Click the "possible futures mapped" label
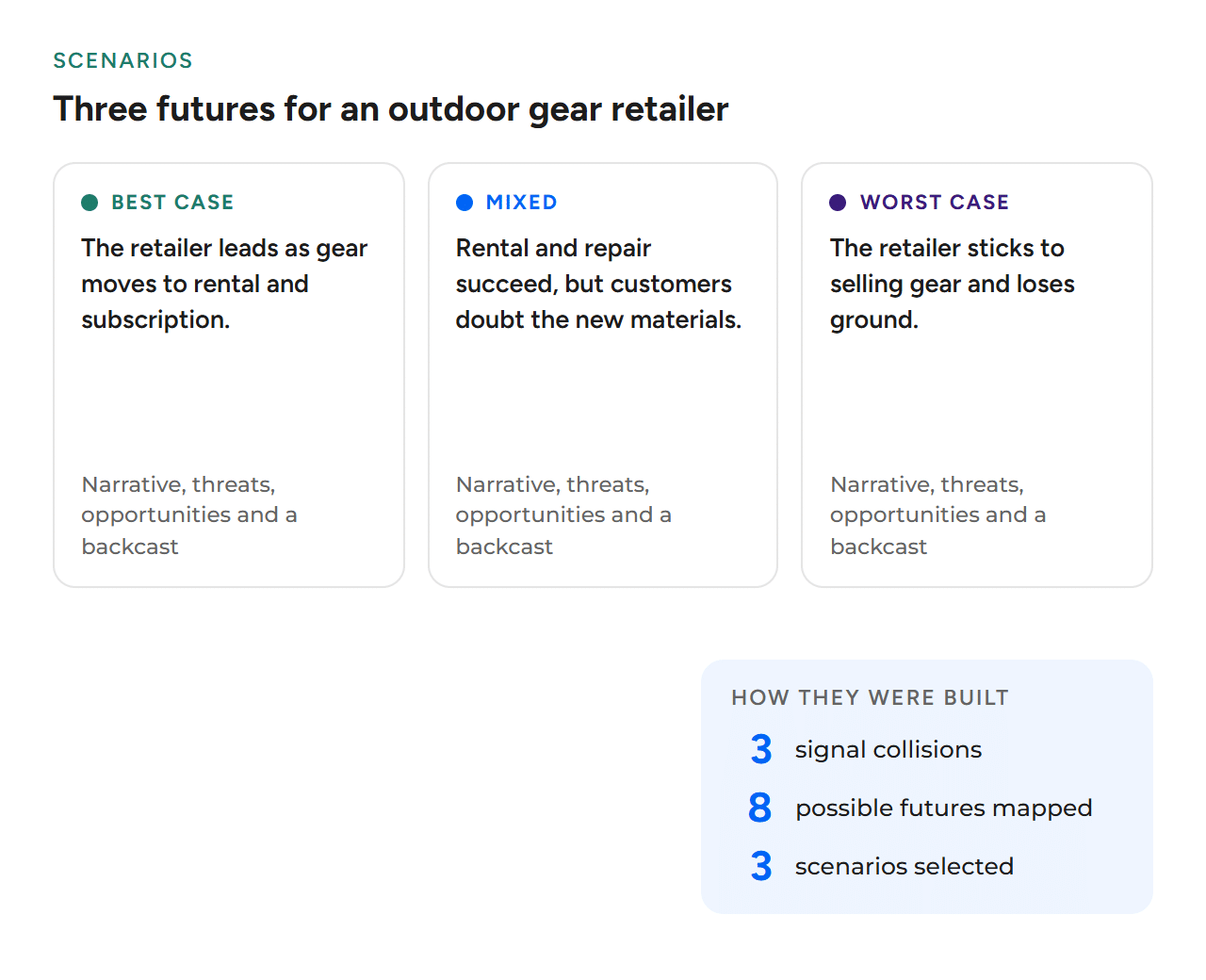 tap(944, 808)
